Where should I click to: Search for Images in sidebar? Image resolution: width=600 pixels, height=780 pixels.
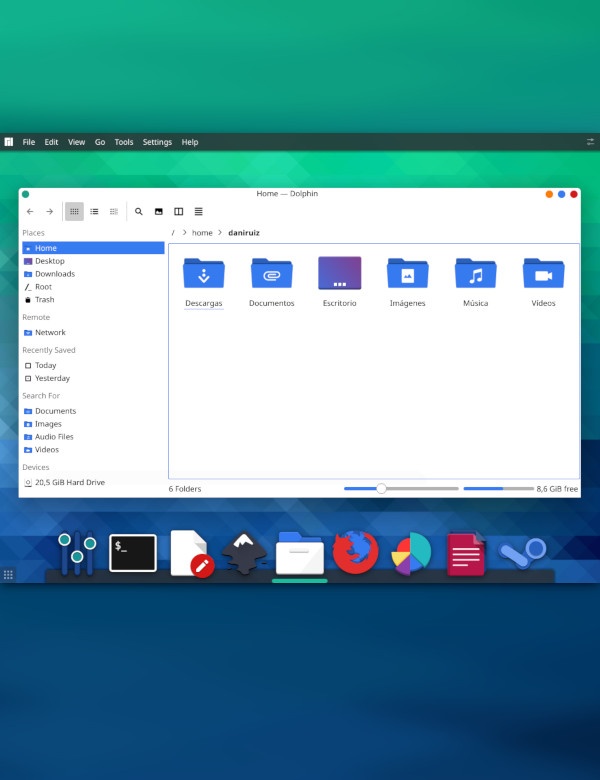pyautogui.click(x=93, y=424)
